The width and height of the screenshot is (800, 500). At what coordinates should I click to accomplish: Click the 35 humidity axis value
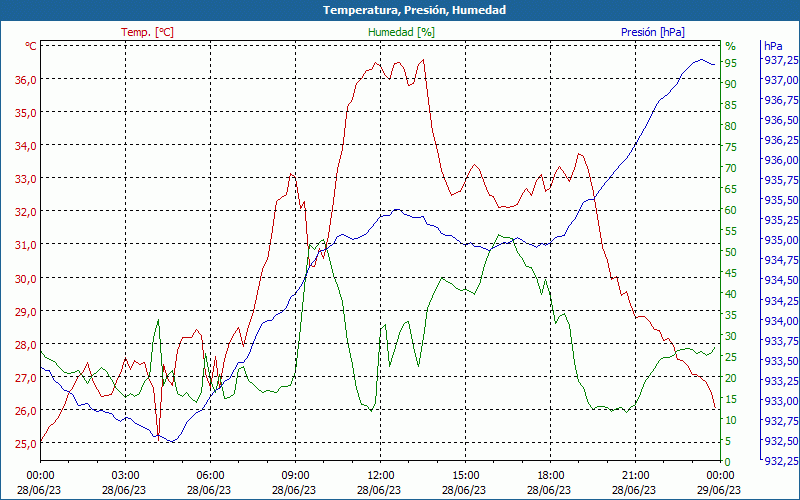[x=731, y=315]
